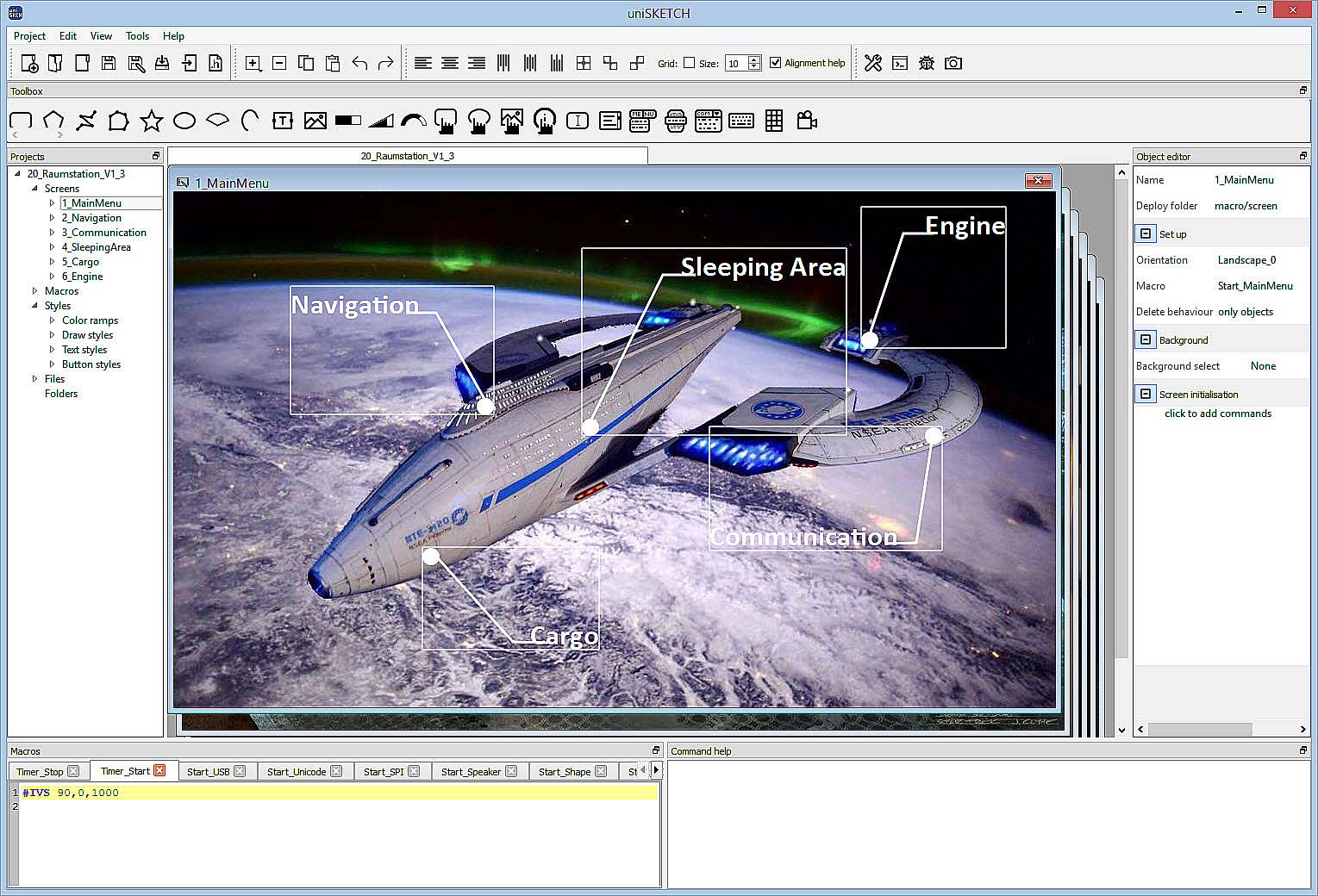1318x896 pixels.
Task: Click the Name field value 1_MainMenu
Action: coord(1244,180)
